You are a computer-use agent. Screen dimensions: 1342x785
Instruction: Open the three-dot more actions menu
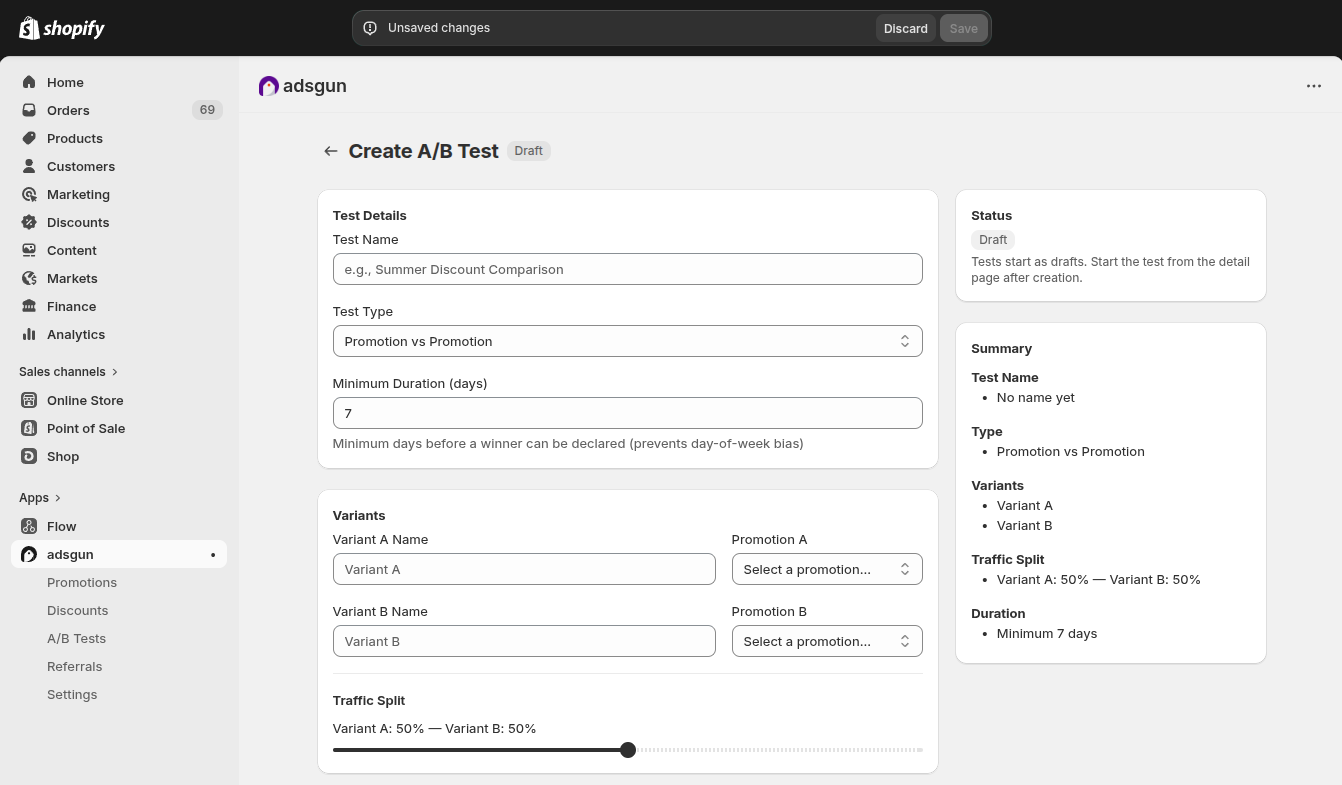tap(1314, 86)
